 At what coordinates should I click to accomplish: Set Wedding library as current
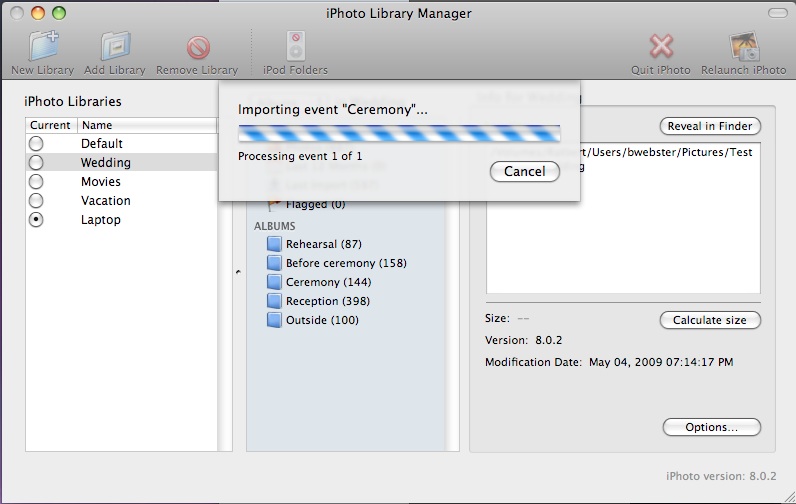pyautogui.click(x=36, y=163)
